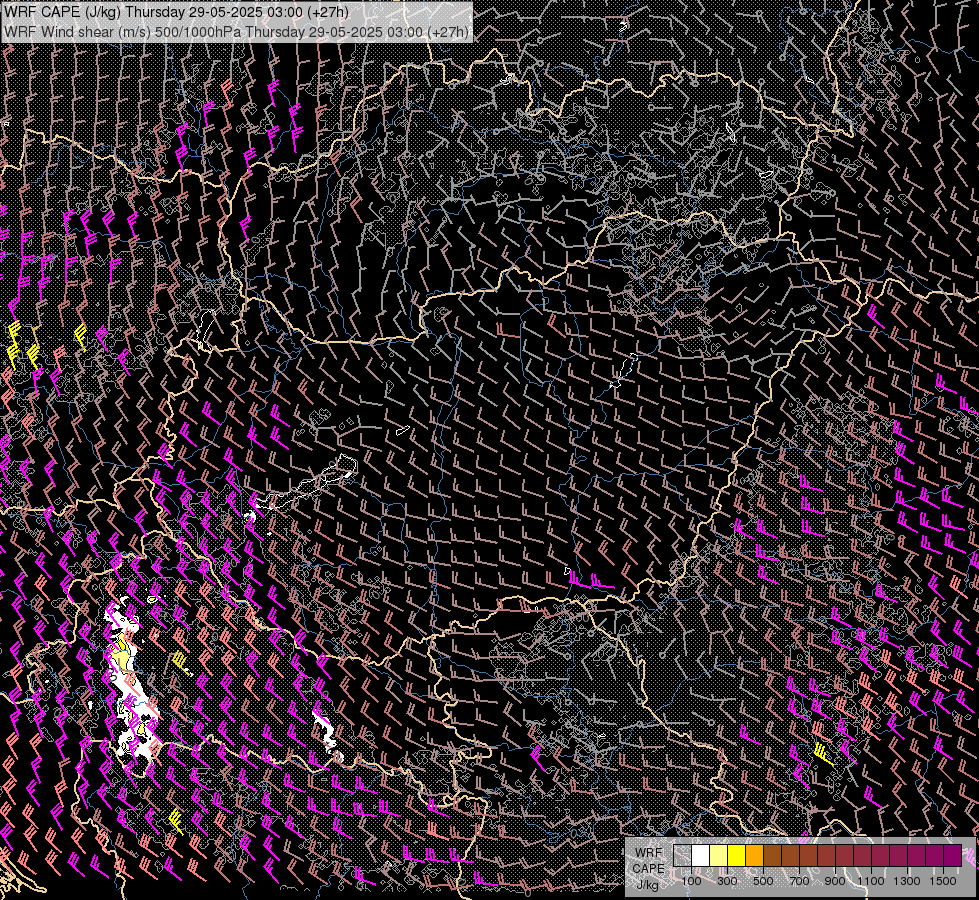This screenshot has width=979, height=900.
Task: Click the 500 legend value
Action: (x=763, y=881)
